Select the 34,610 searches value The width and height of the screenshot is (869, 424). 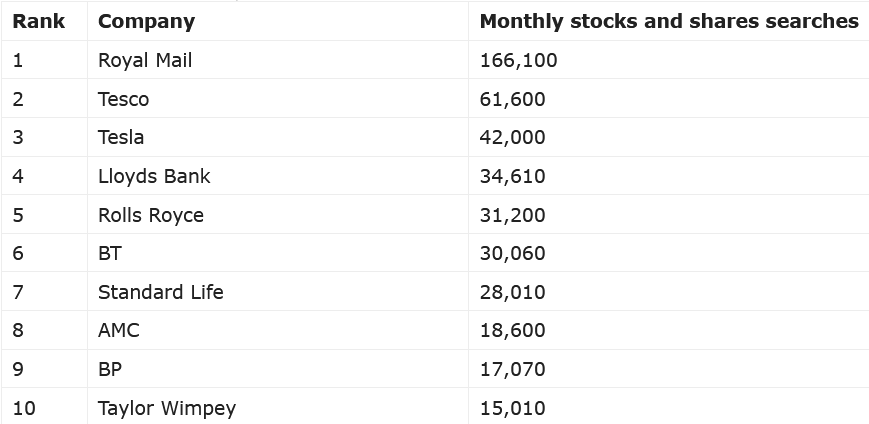pyautogui.click(x=512, y=176)
